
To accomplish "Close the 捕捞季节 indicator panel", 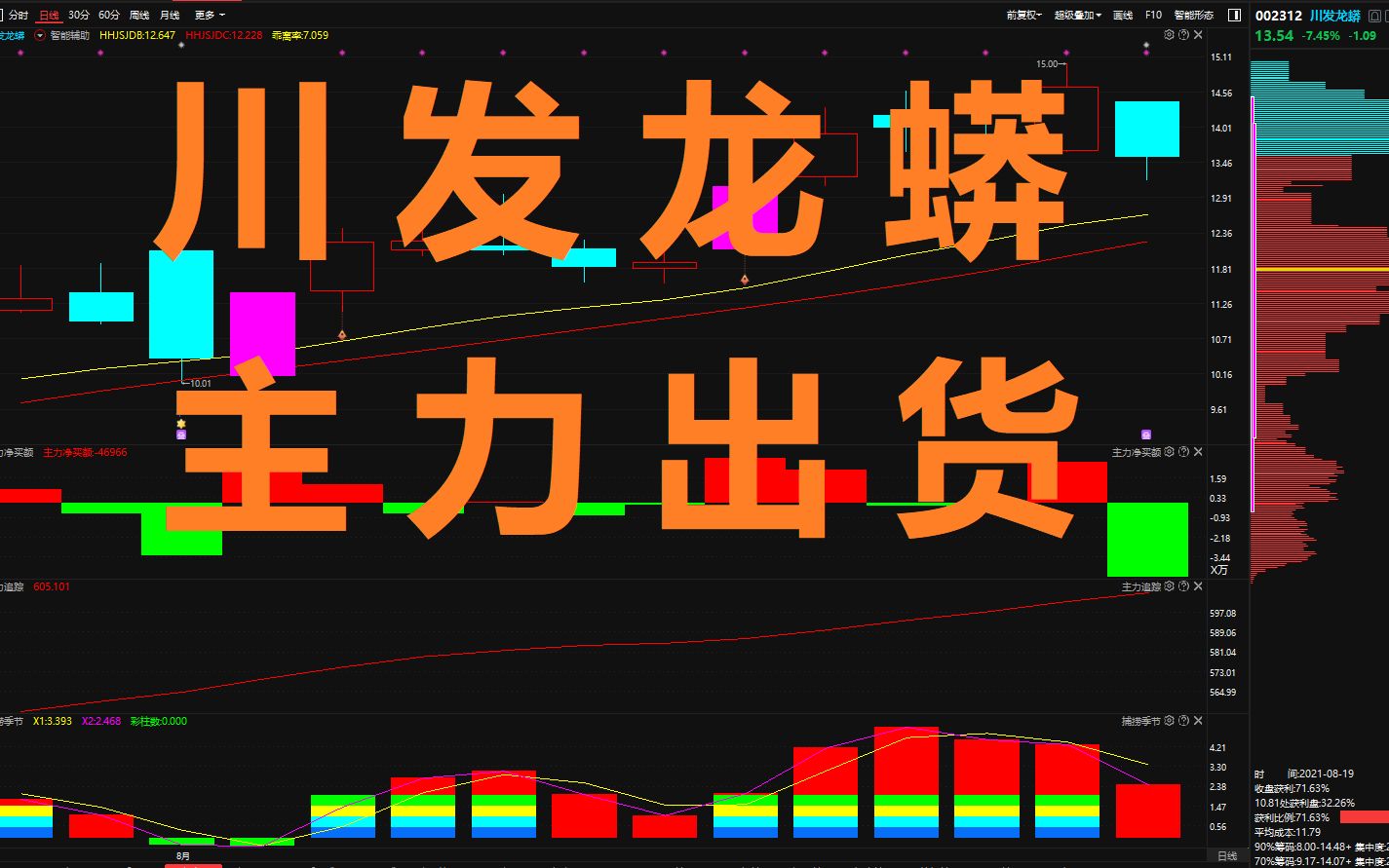I will point(1198,721).
